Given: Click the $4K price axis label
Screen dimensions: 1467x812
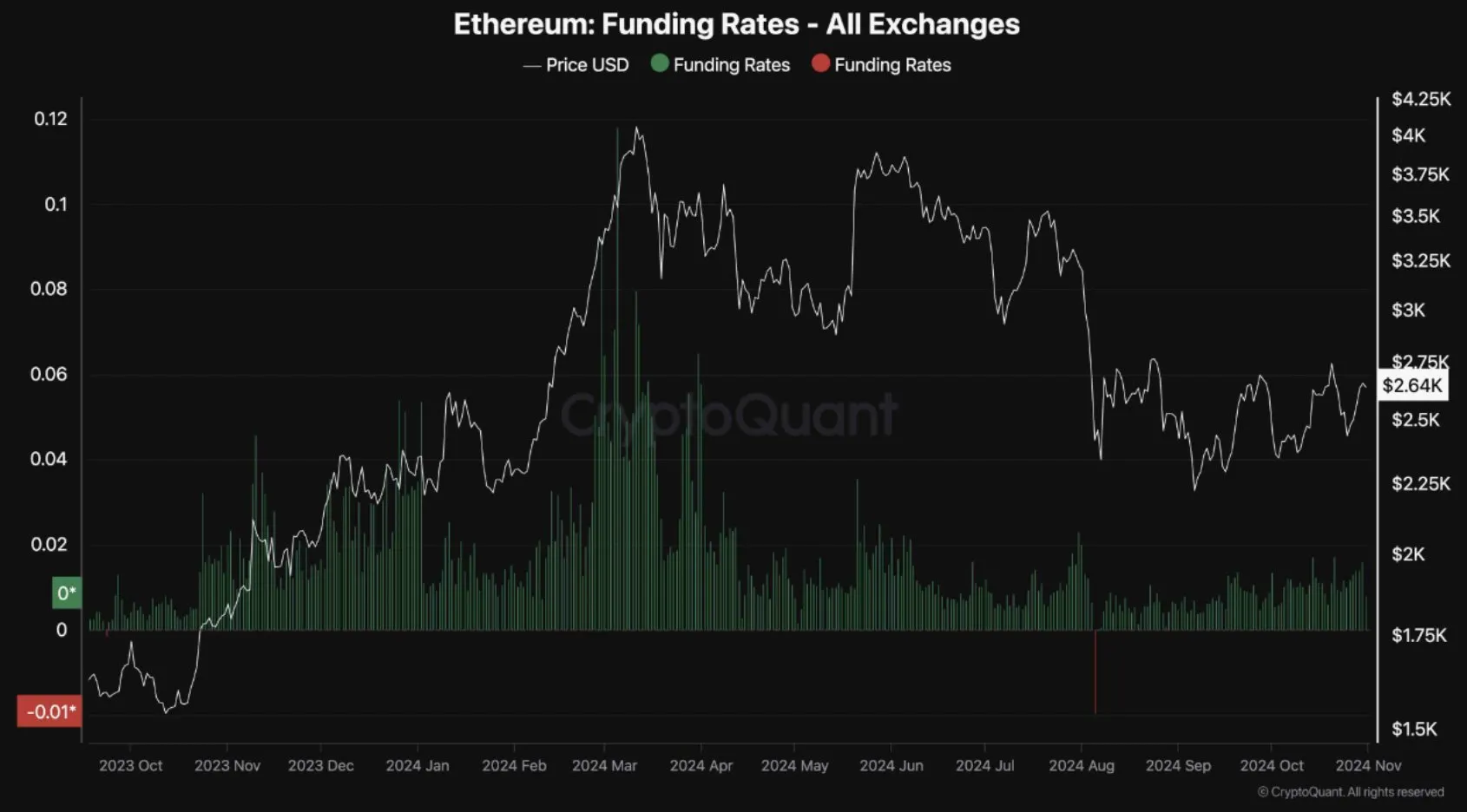Looking at the screenshot, I should (x=1408, y=135).
